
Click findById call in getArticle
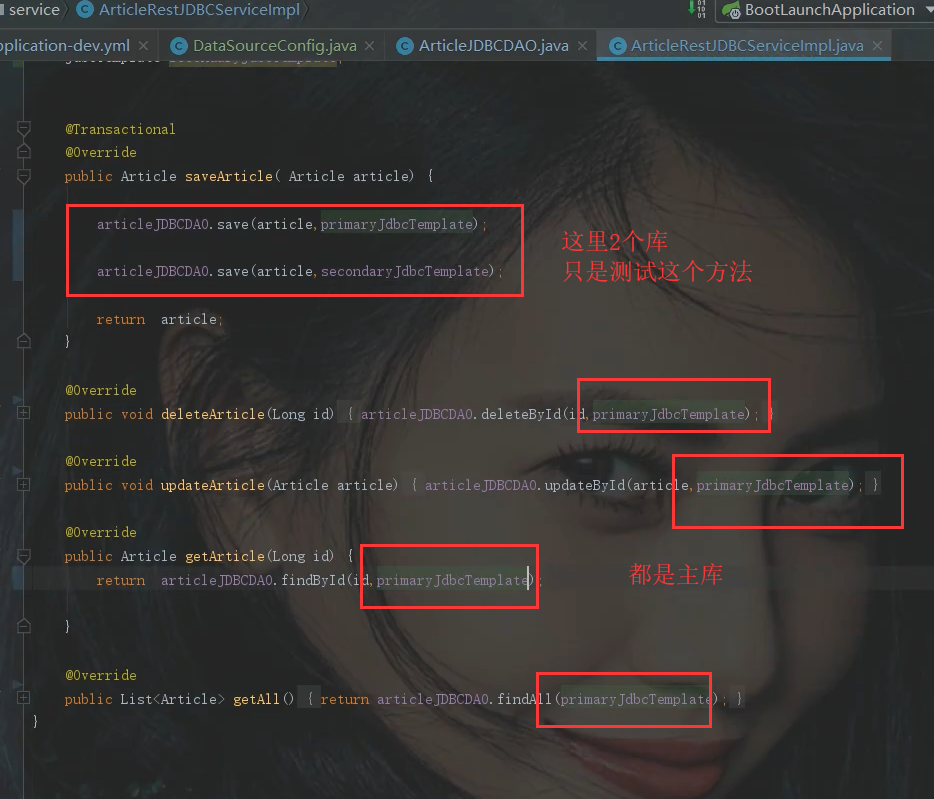point(313,580)
